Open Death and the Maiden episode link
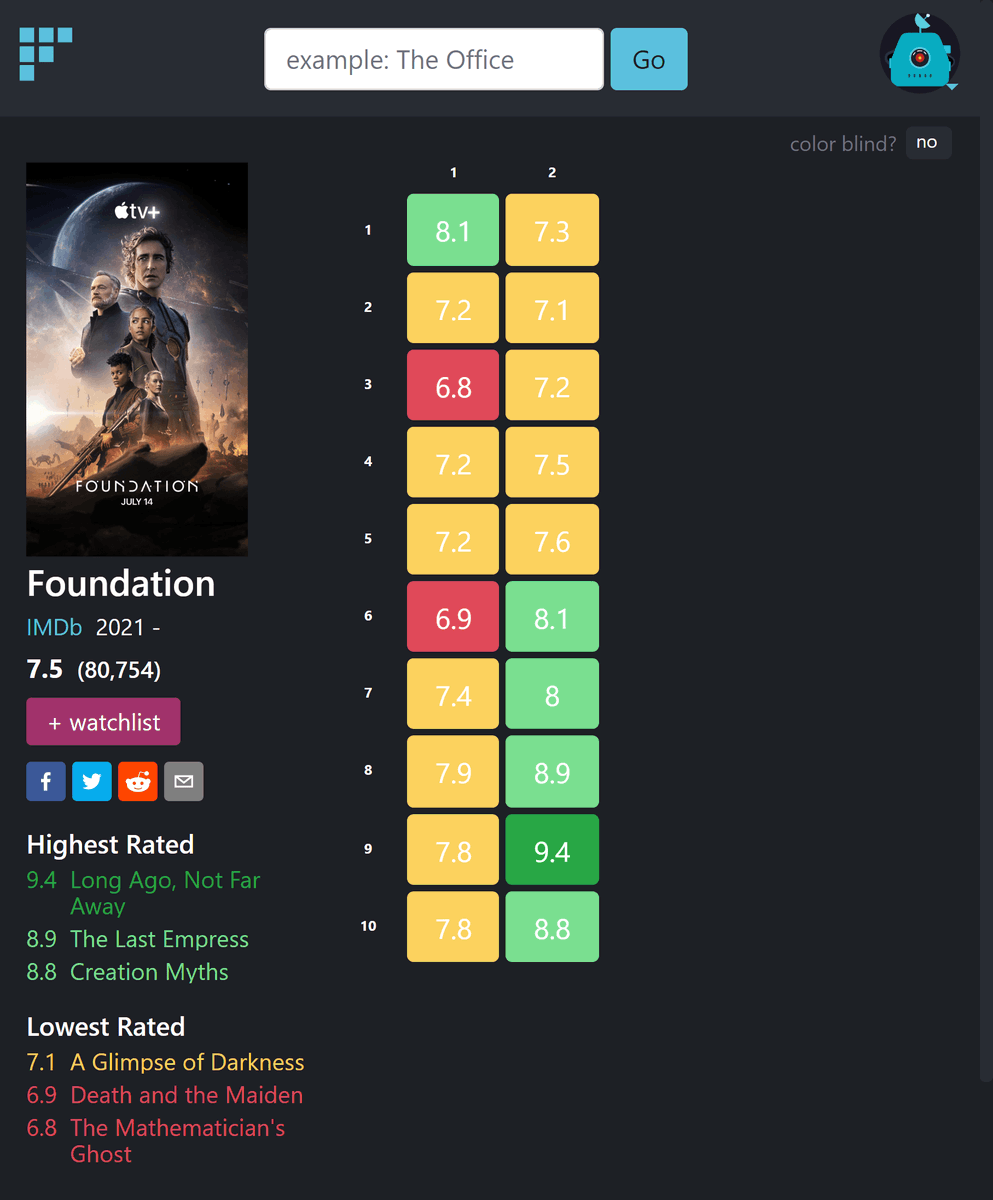This screenshot has height=1200, width=993. pos(186,1095)
